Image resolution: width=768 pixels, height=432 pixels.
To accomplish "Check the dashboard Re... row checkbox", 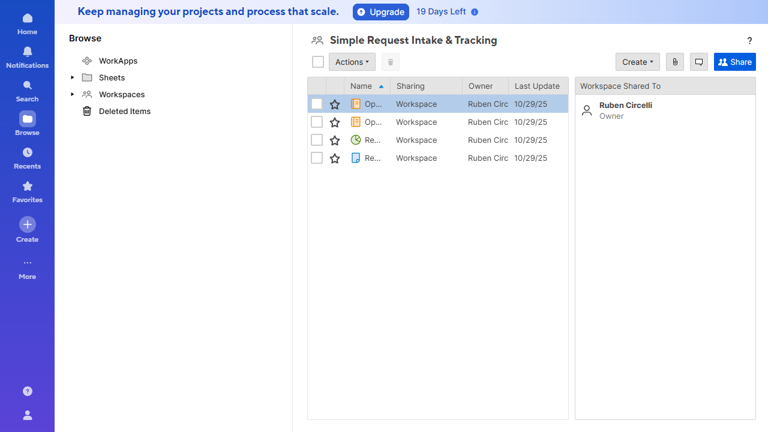I will pos(317,140).
